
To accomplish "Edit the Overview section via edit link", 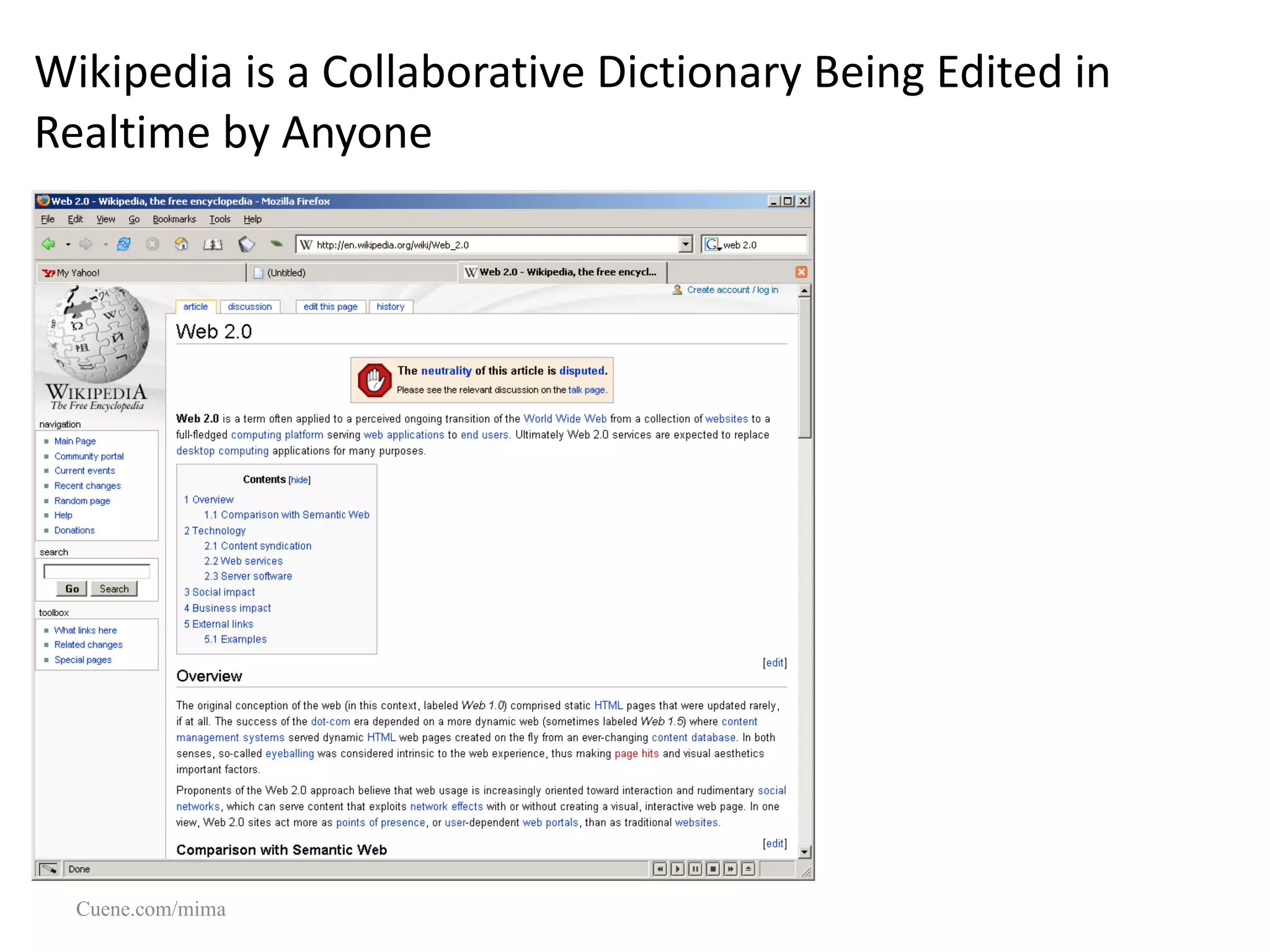I will pos(775,663).
